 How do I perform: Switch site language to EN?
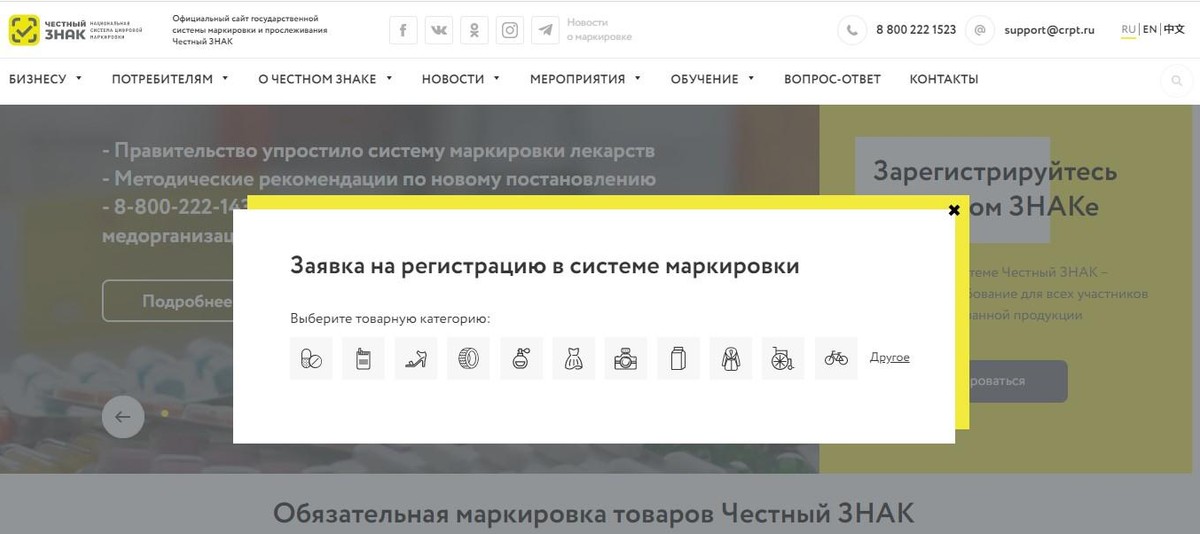click(x=1150, y=30)
